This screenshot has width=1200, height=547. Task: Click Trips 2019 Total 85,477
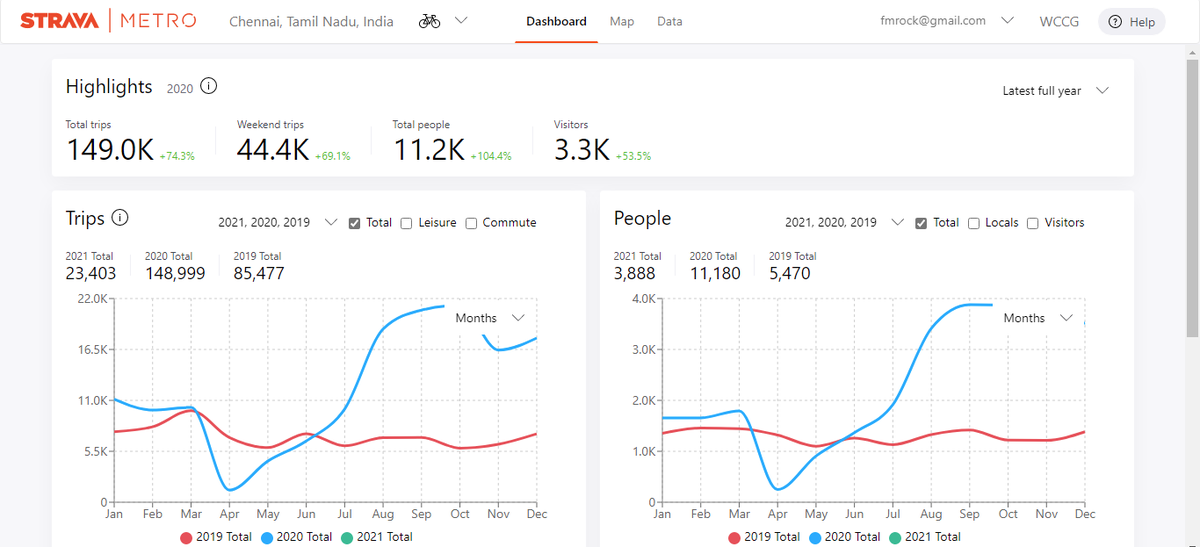(259, 273)
